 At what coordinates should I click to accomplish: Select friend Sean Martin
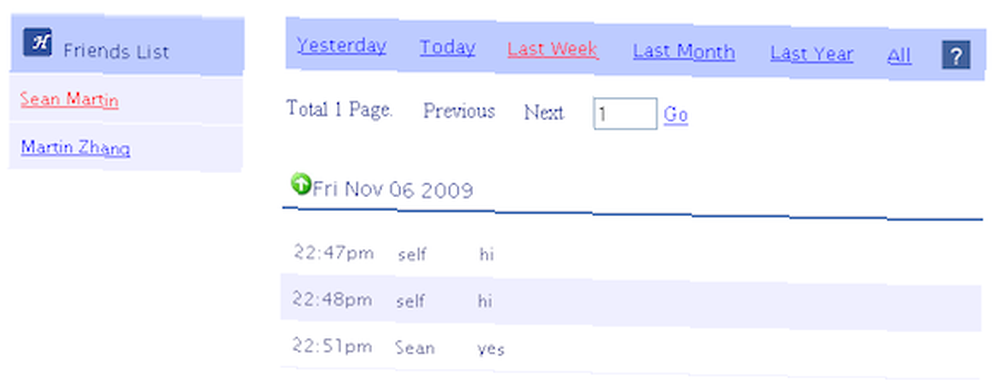69,100
